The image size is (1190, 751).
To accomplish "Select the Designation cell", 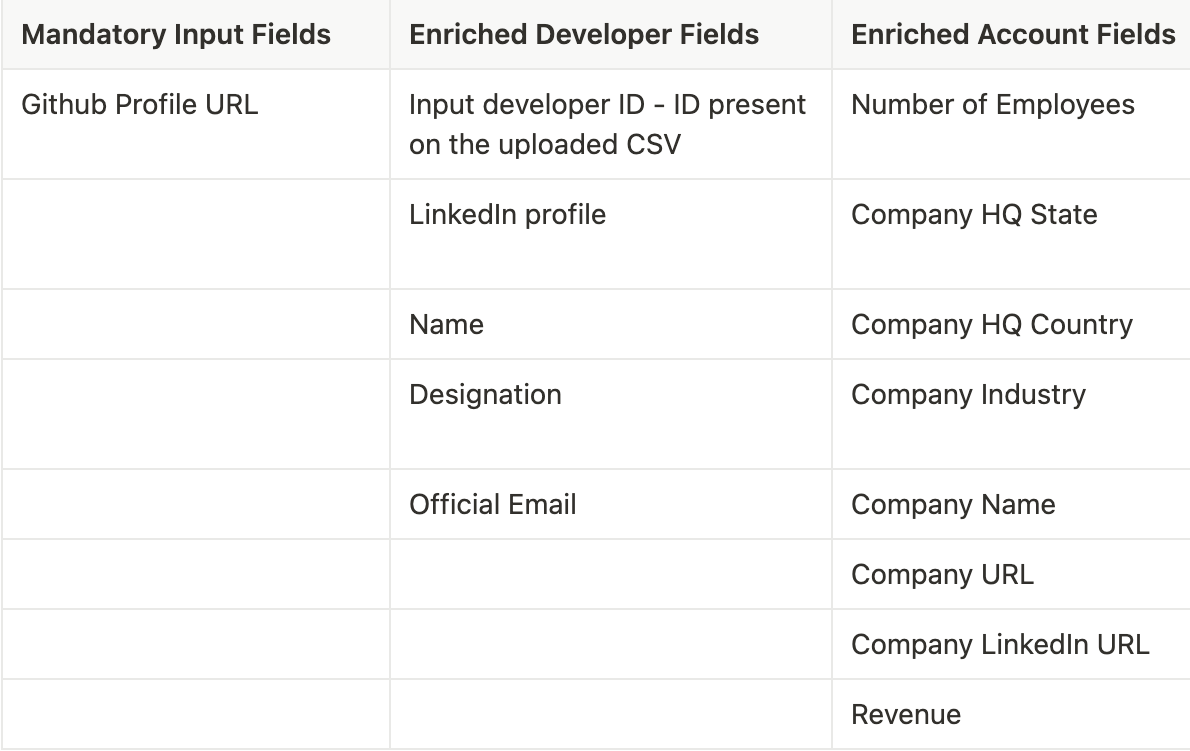I will [x=485, y=395].
